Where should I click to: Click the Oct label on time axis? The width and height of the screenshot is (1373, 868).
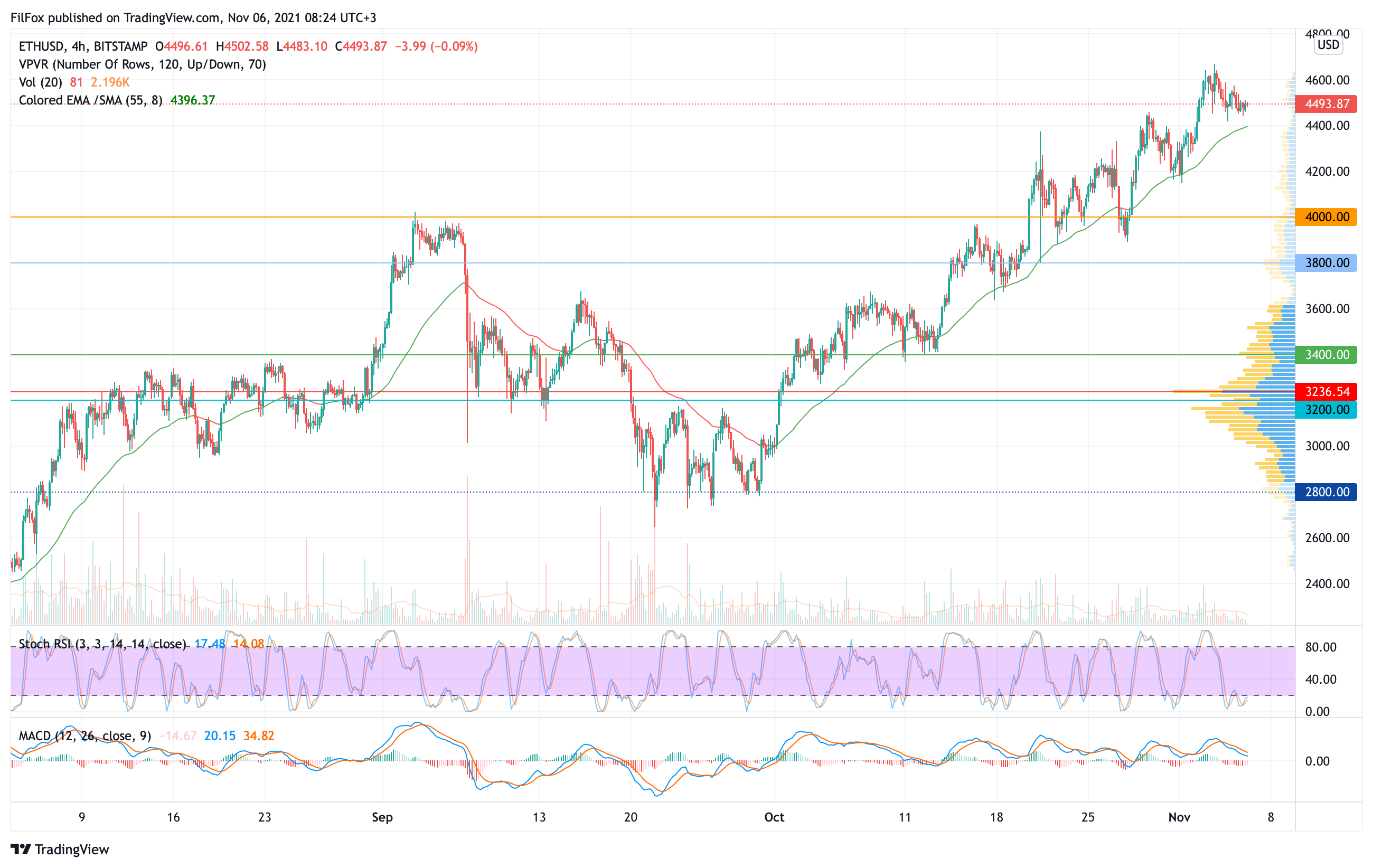(x=774, y=817)
